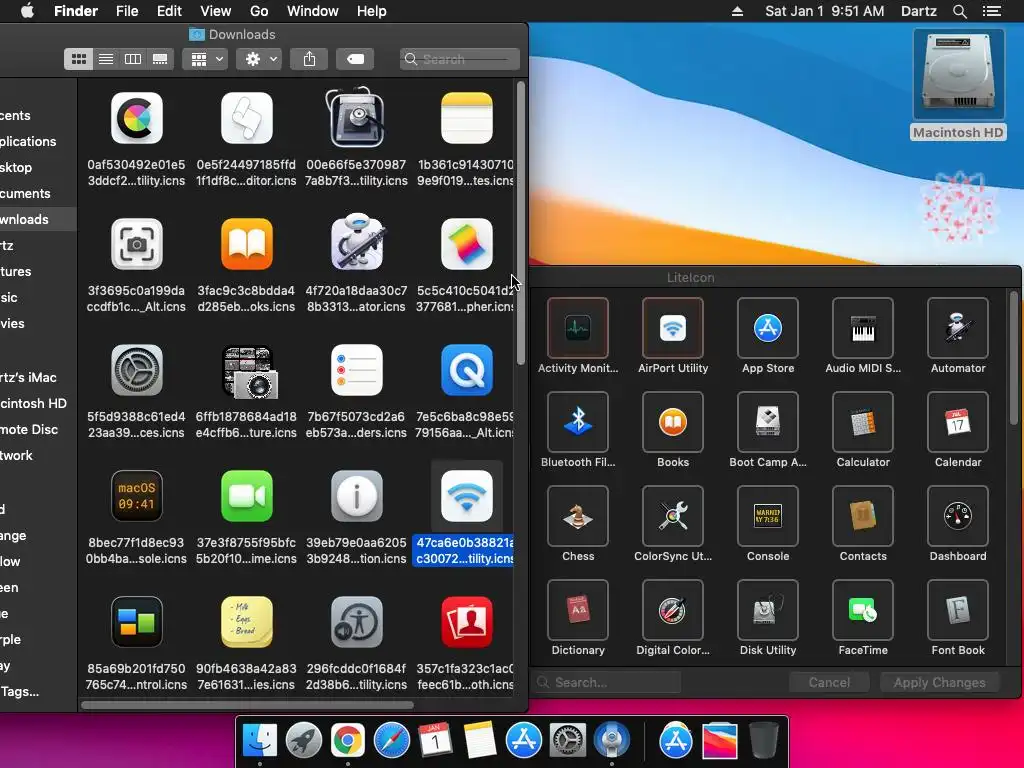Open the File menu
1024x768 pixels.
pos(127,11)
